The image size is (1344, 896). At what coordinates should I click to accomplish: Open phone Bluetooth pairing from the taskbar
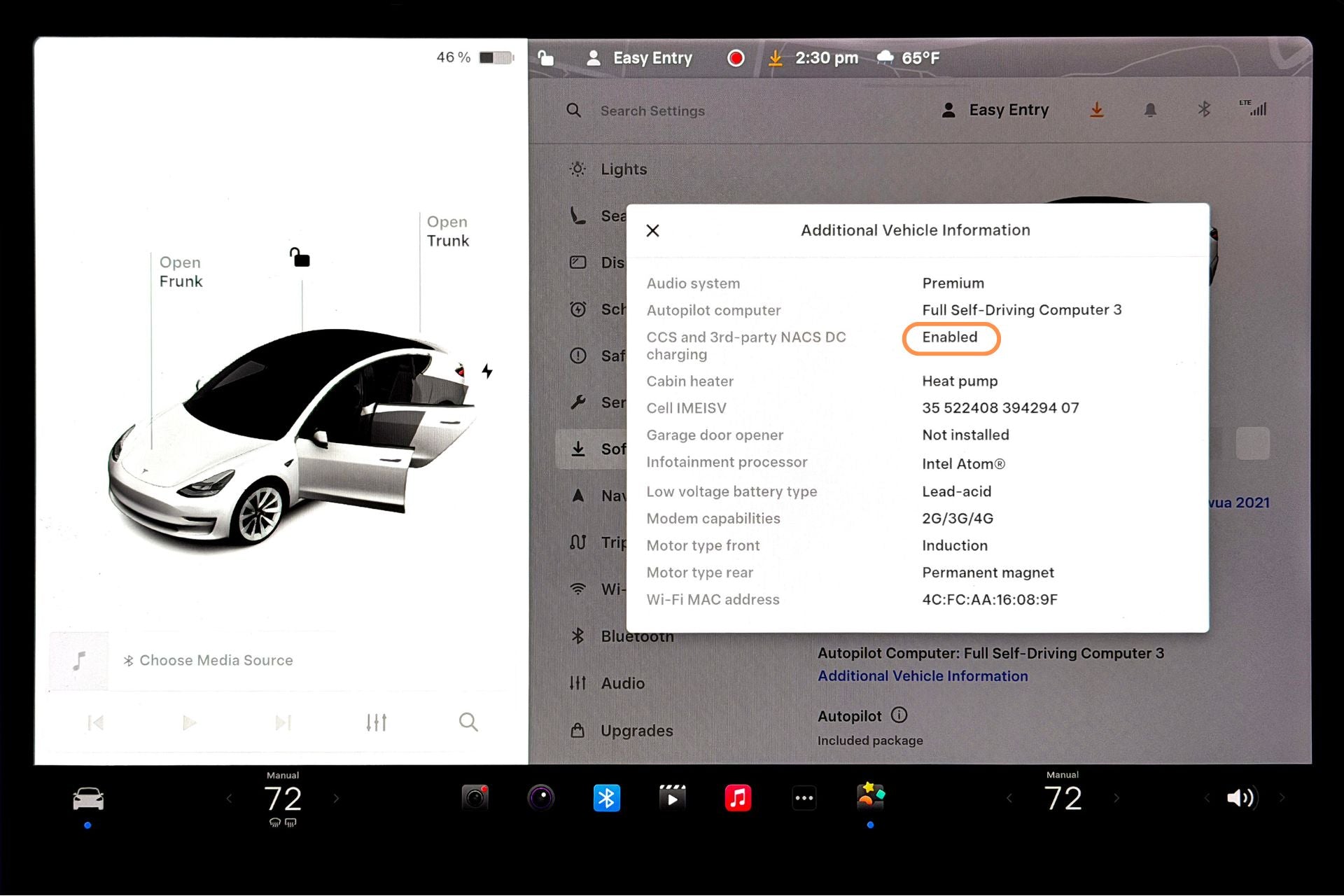click(607, 797)
